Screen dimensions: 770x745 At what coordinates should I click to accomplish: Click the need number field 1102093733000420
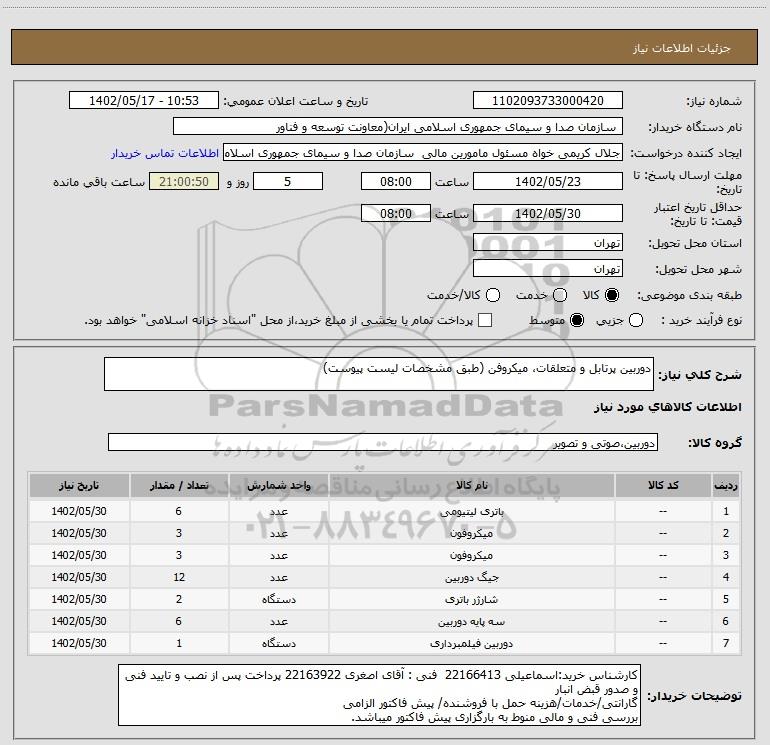[x=548, y=101]
